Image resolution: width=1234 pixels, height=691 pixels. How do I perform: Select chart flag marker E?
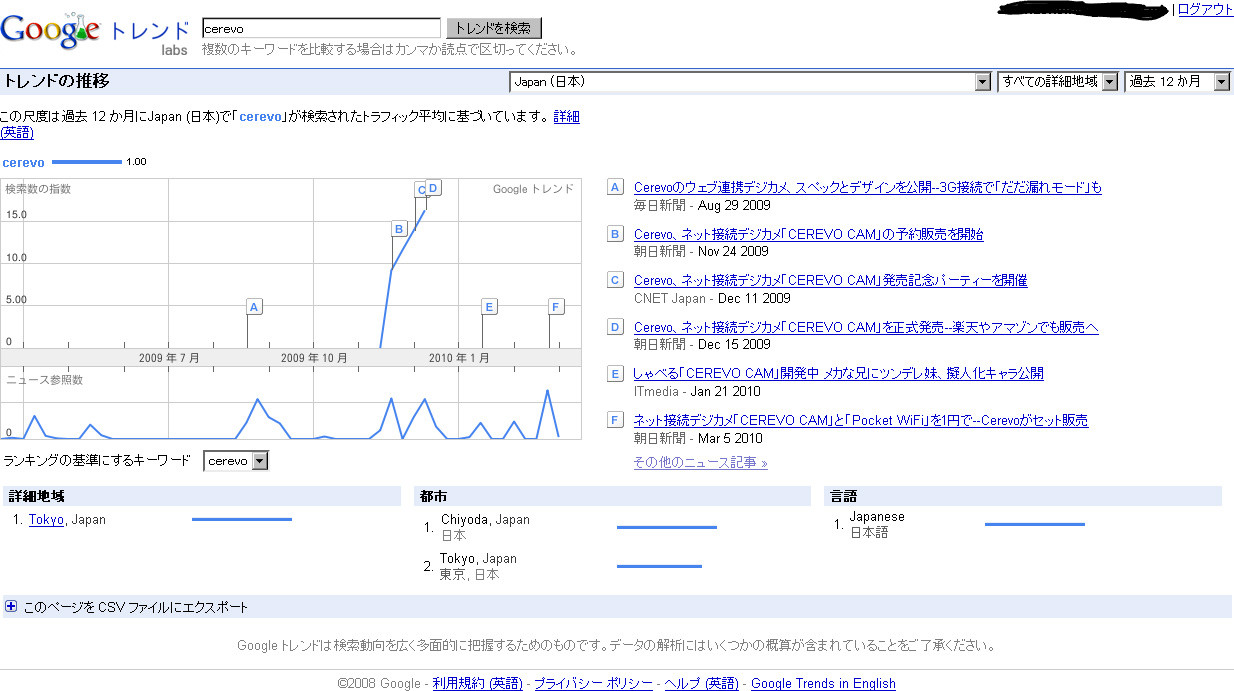(489, 306)
